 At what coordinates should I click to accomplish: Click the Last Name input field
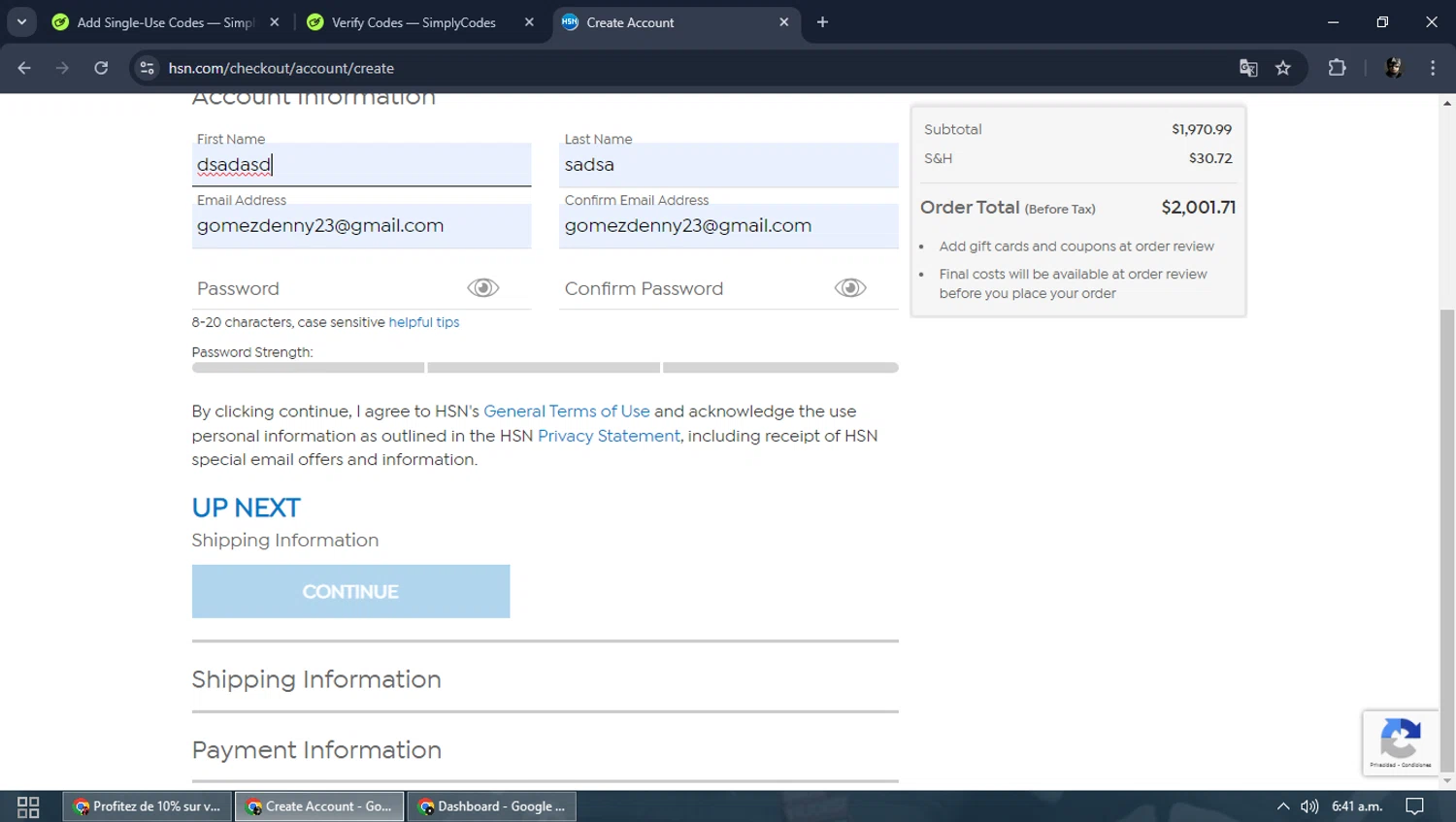coord(728,165)
